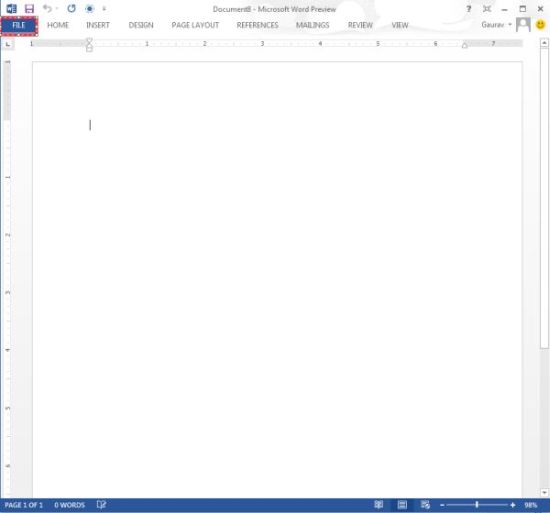Open the PAGE LAYOUT tab
This screenshot has width=550, height=513.
coord(195,25)
